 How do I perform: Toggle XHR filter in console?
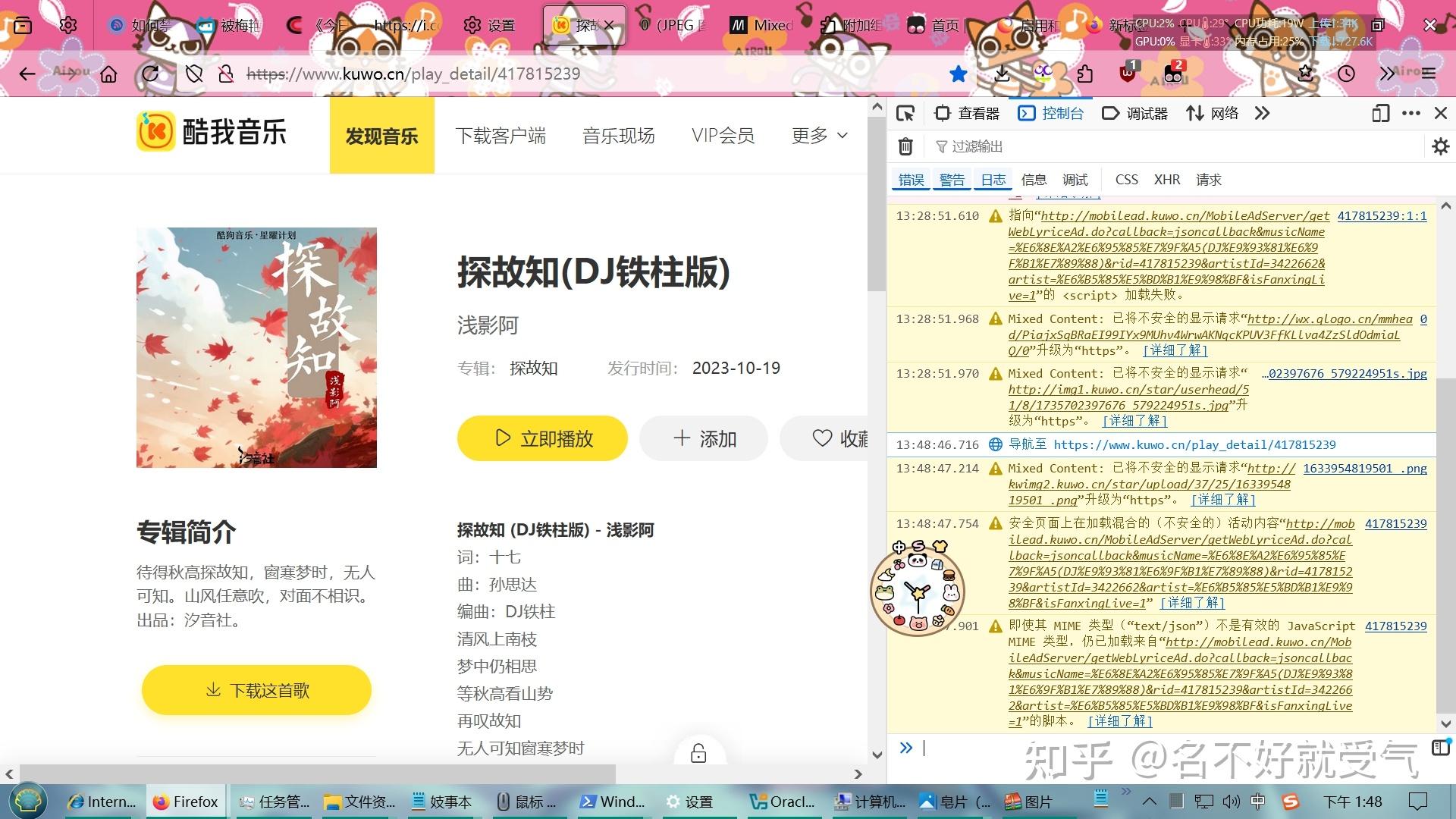pyautogui.click(x=1167, y=180)
